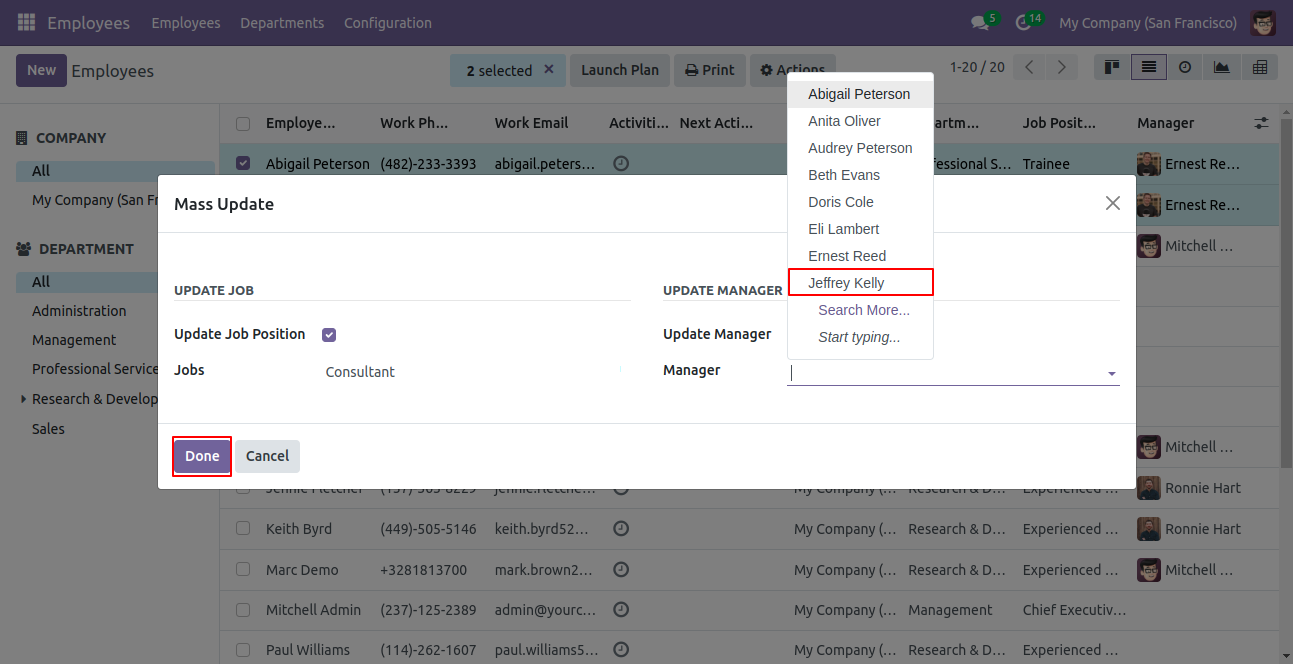This screenshot has width=1293, height=664.
Task: Click Marc Demo's activity clock icon
Action: tap(621, 569)
